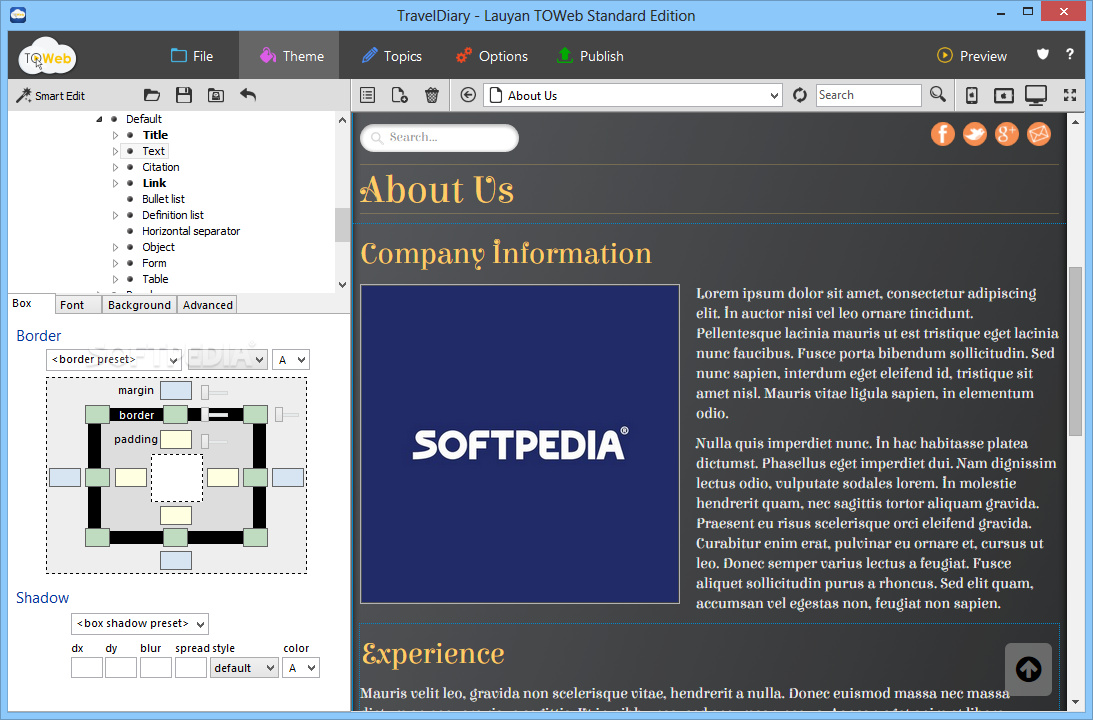Click the magnifying glass search icon
The width and height of the screenshot is (1093, 720).
tap(938, 95)
